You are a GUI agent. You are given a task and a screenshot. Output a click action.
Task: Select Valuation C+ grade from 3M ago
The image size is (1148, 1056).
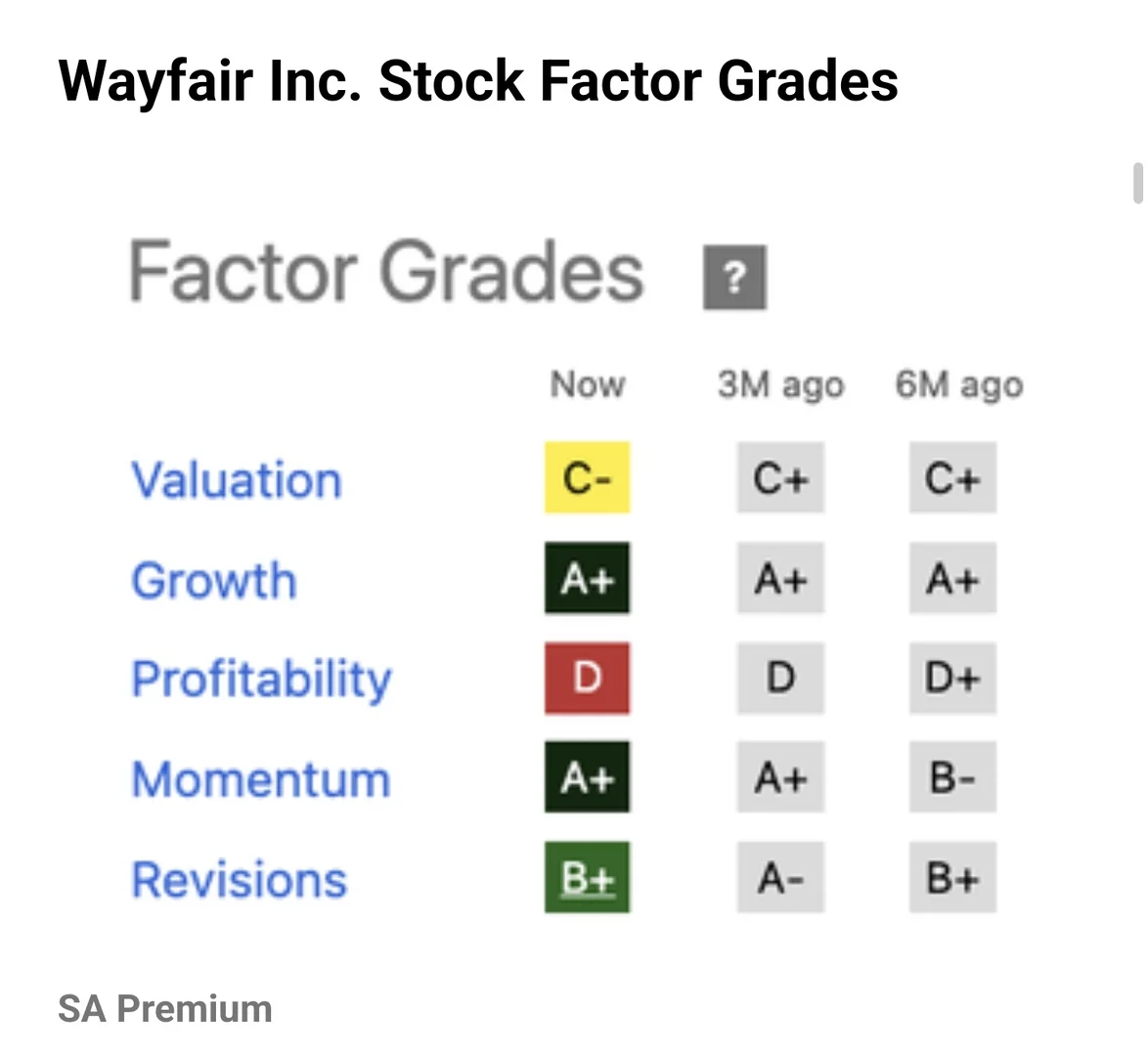coord(780,477)
